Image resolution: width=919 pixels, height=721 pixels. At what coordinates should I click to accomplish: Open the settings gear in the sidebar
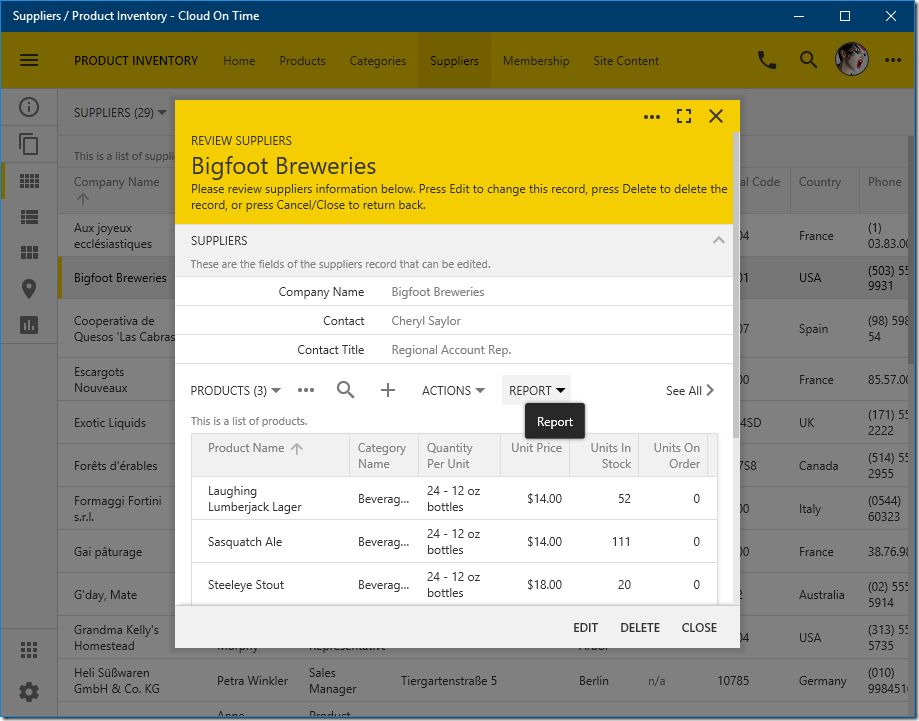[29, 692]
